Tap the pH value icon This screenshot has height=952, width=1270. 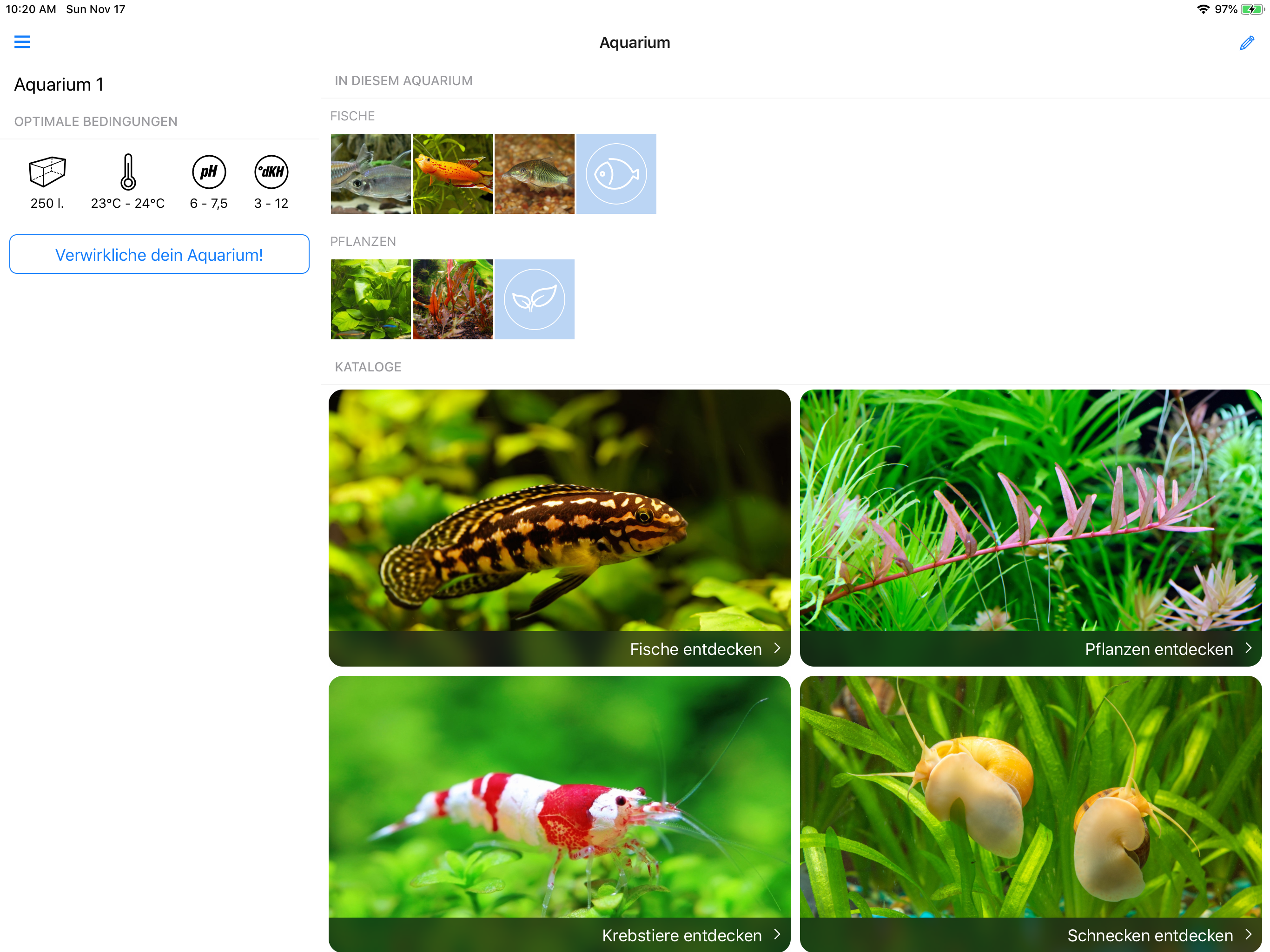coord(208,172)
